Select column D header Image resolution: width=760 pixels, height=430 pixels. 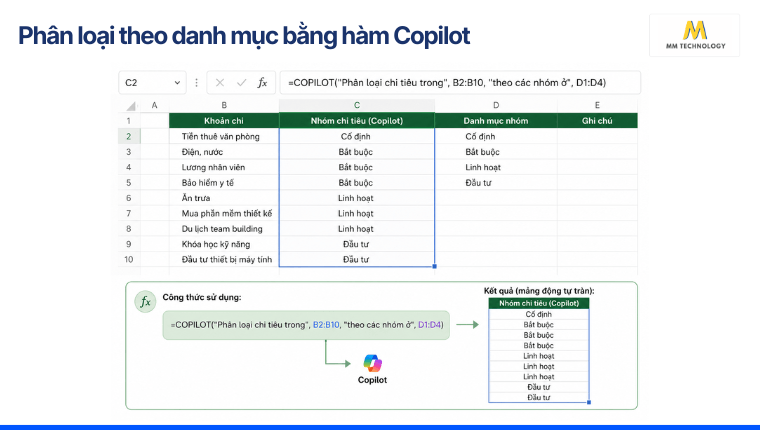pyautogui.click(x=496, y=105)
